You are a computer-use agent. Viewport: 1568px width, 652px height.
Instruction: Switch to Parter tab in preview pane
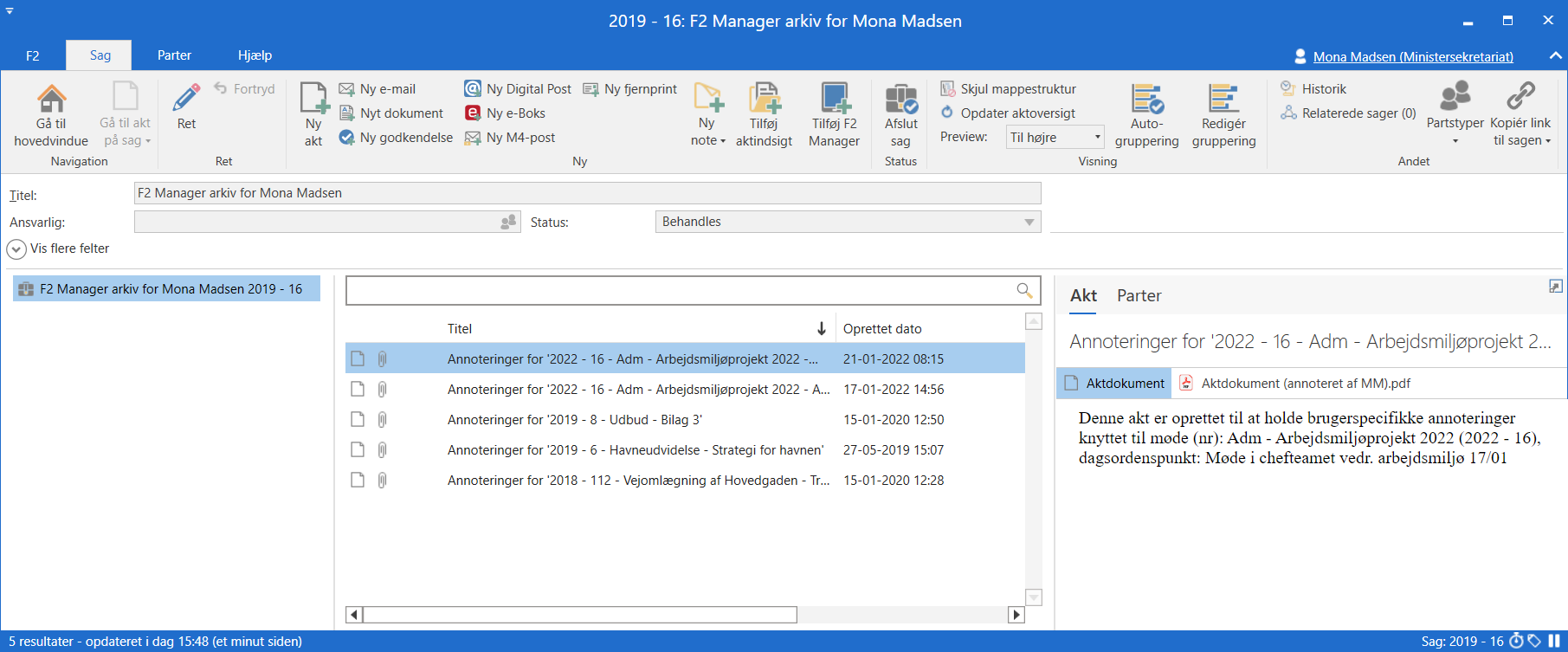1139,295
